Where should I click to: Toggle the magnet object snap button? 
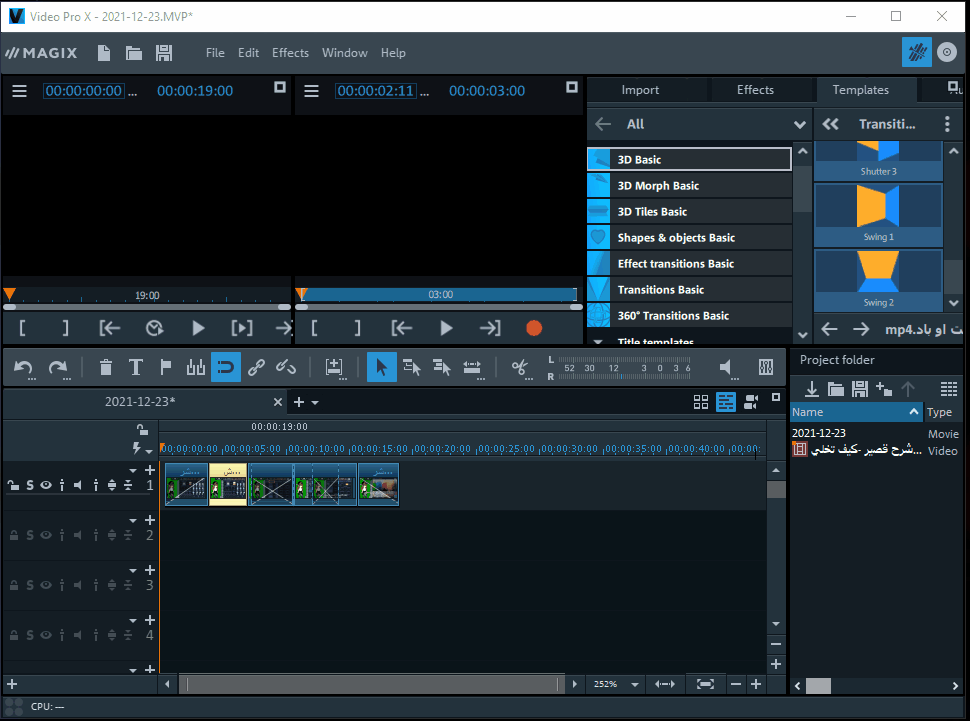(226, 368)
